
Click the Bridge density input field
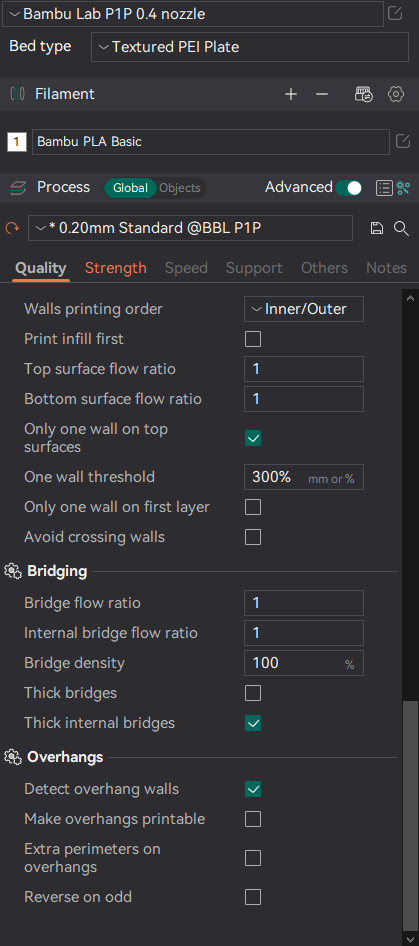tap(304, 663)
